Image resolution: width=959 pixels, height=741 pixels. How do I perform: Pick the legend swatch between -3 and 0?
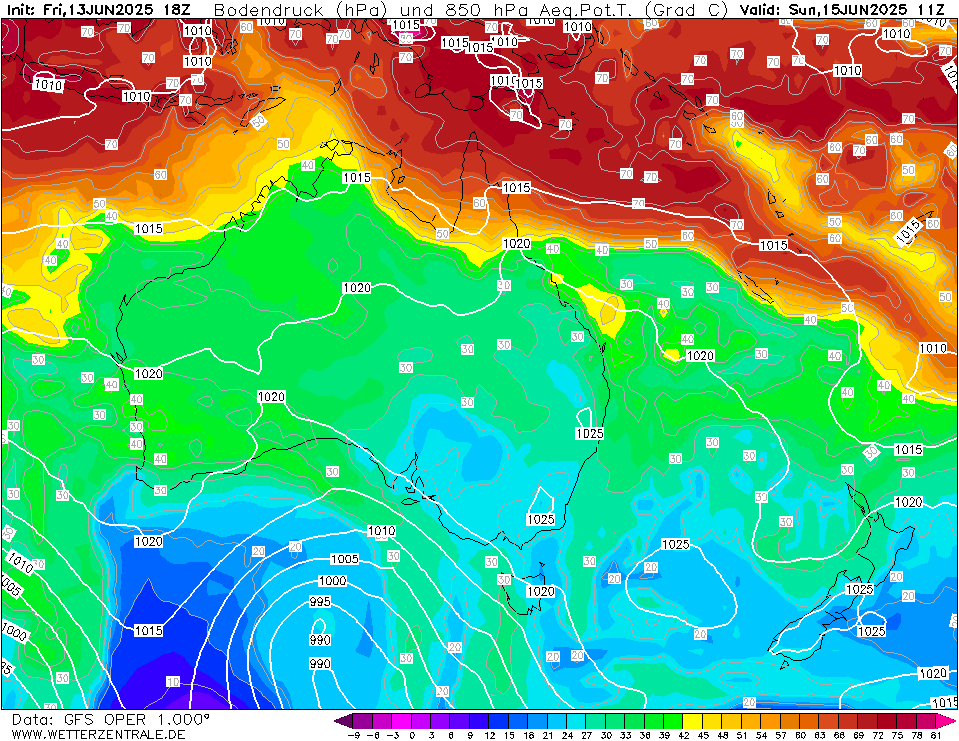coord(401,721)
